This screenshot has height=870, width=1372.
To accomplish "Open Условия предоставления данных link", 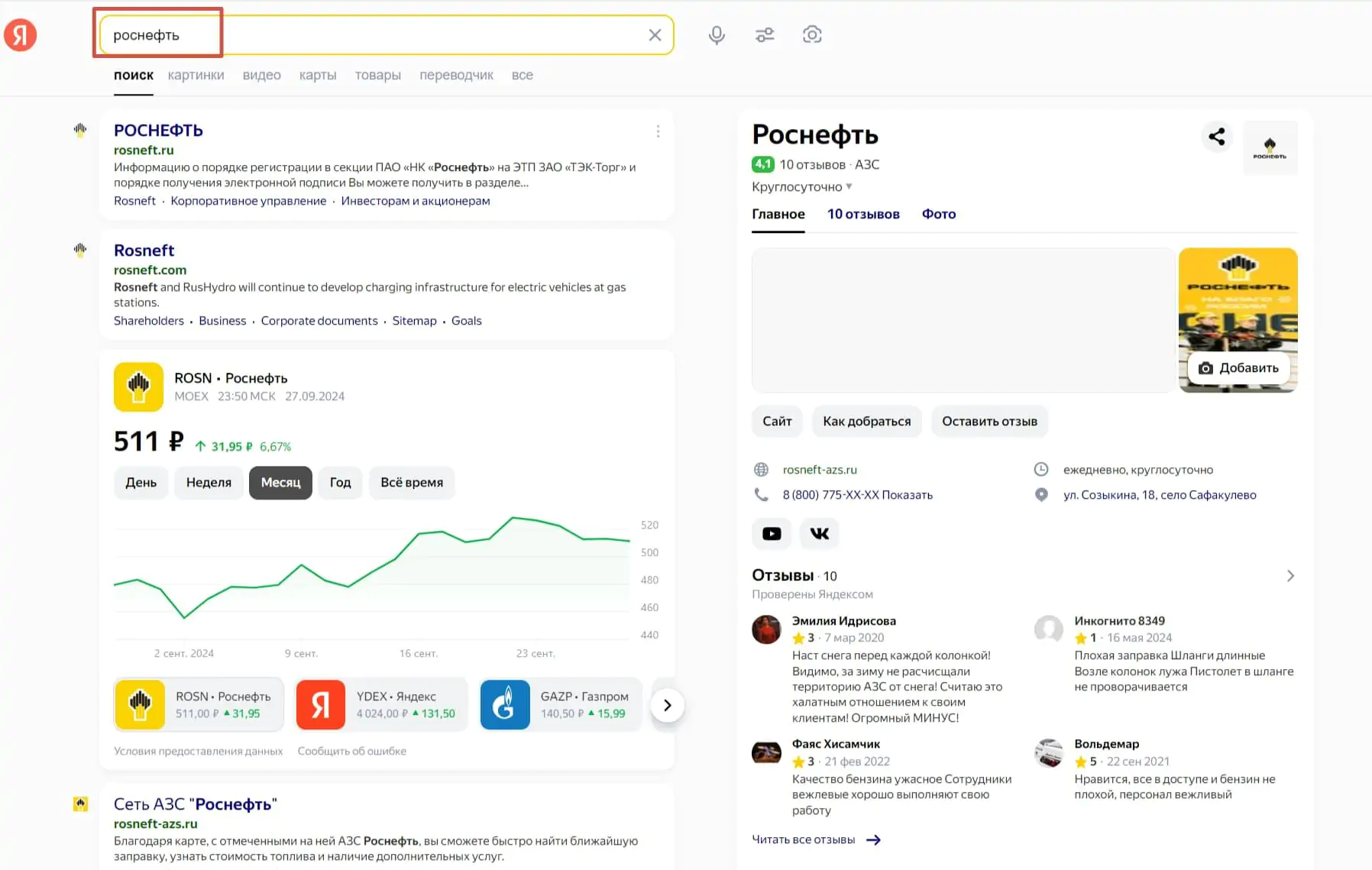I will point(199,751).
